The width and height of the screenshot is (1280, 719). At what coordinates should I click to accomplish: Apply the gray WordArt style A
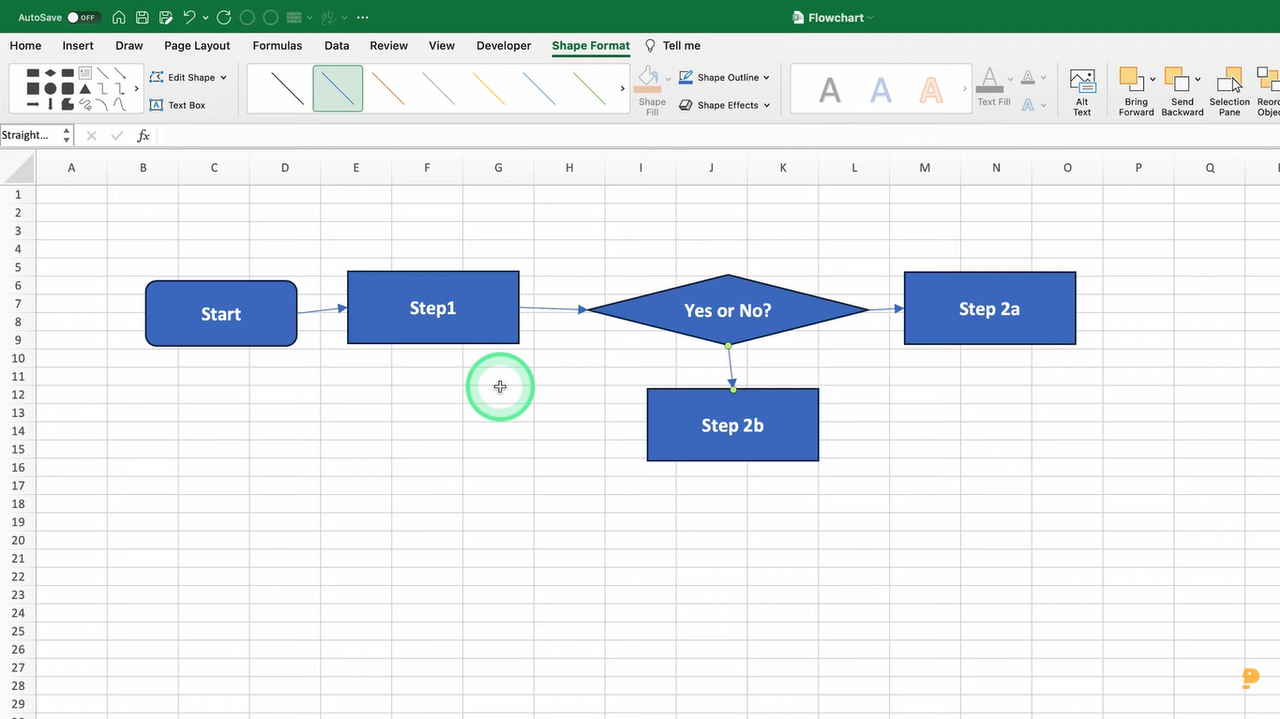830,90
